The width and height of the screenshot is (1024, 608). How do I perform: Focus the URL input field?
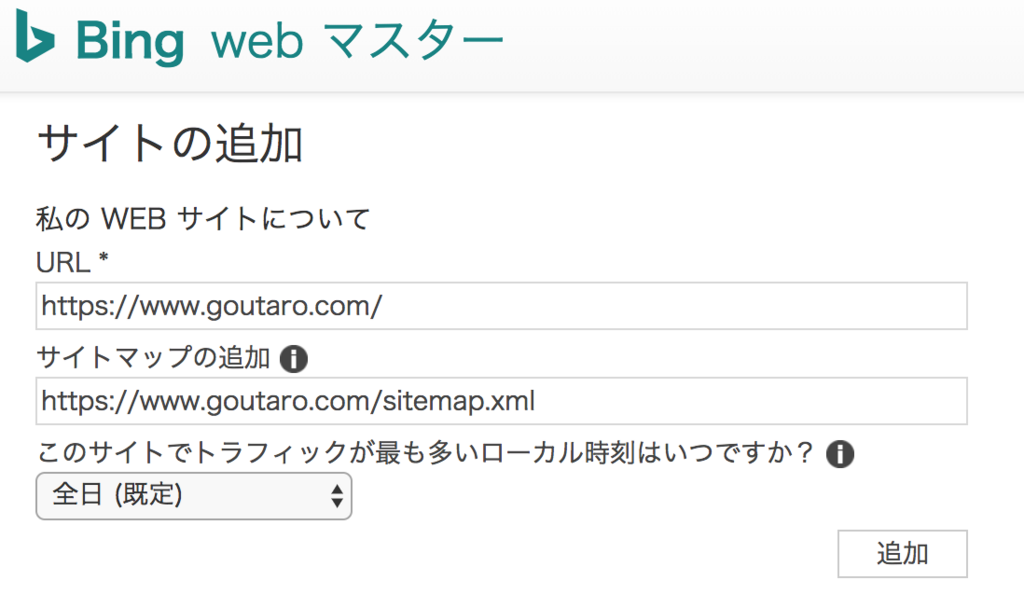[x=501, y=306]
